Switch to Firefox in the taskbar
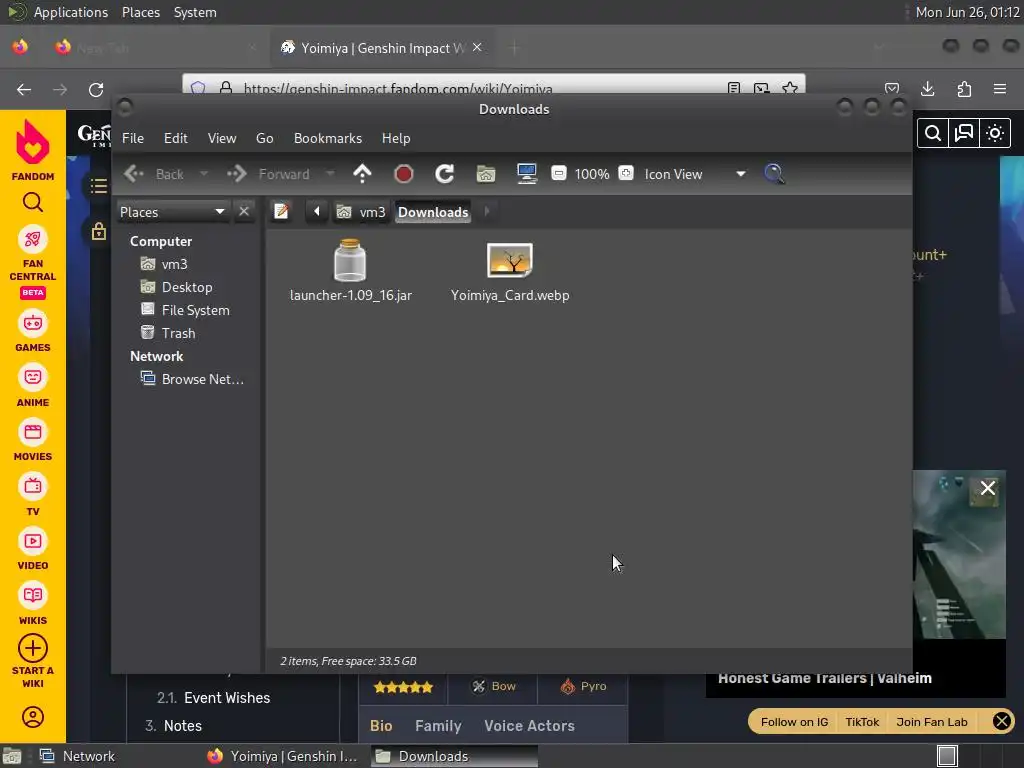This screenshot has height=768, width=1024. tap(282, 756)
